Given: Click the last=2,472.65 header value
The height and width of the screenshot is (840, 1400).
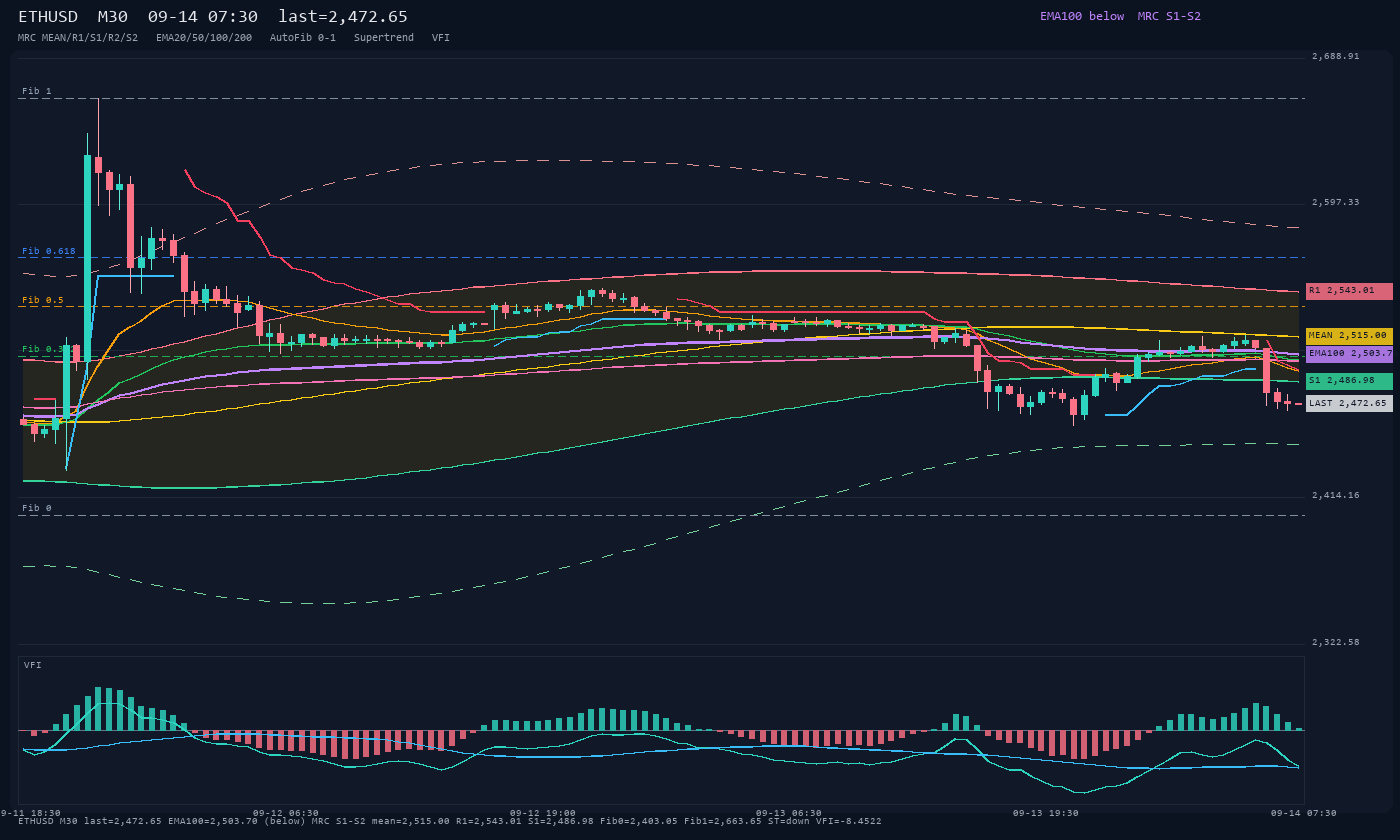Looking at the screenshot, I should coord(343,17).
